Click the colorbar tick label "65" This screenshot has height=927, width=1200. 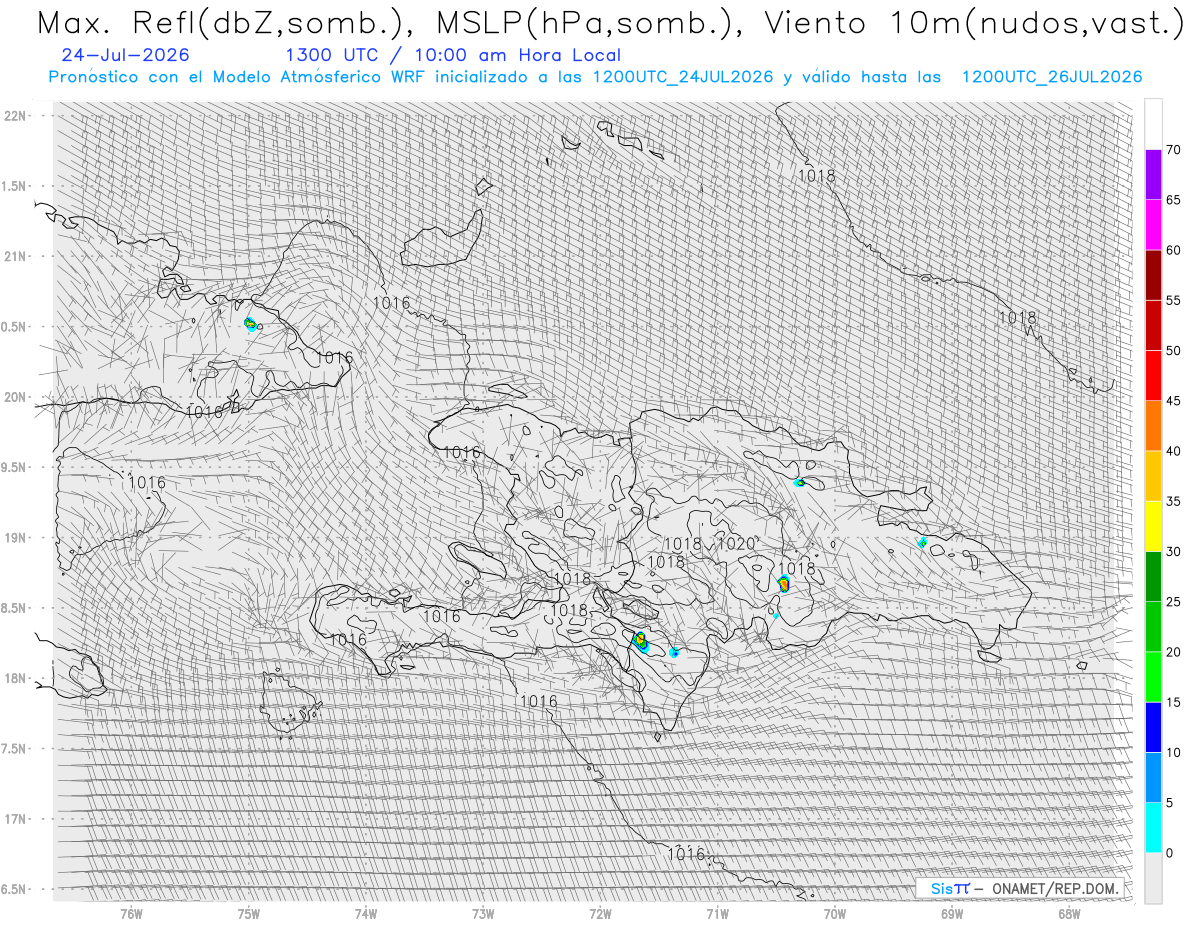click(x=1173, y=200)
